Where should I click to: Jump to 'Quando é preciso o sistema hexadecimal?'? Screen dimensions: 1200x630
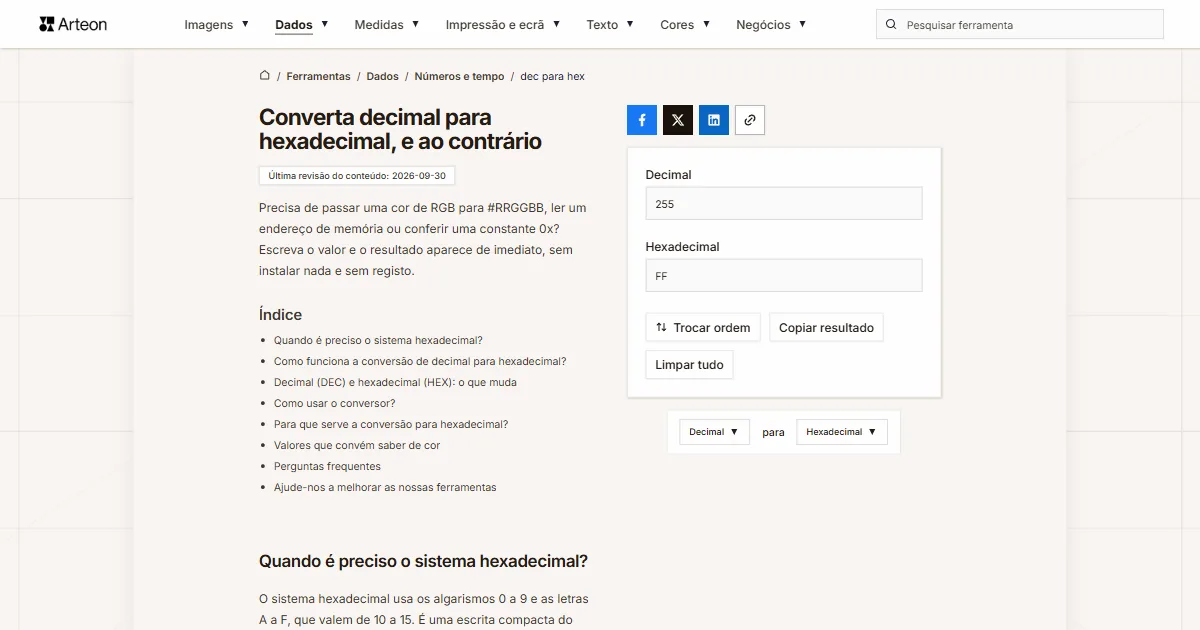click(x=378, y=340)
